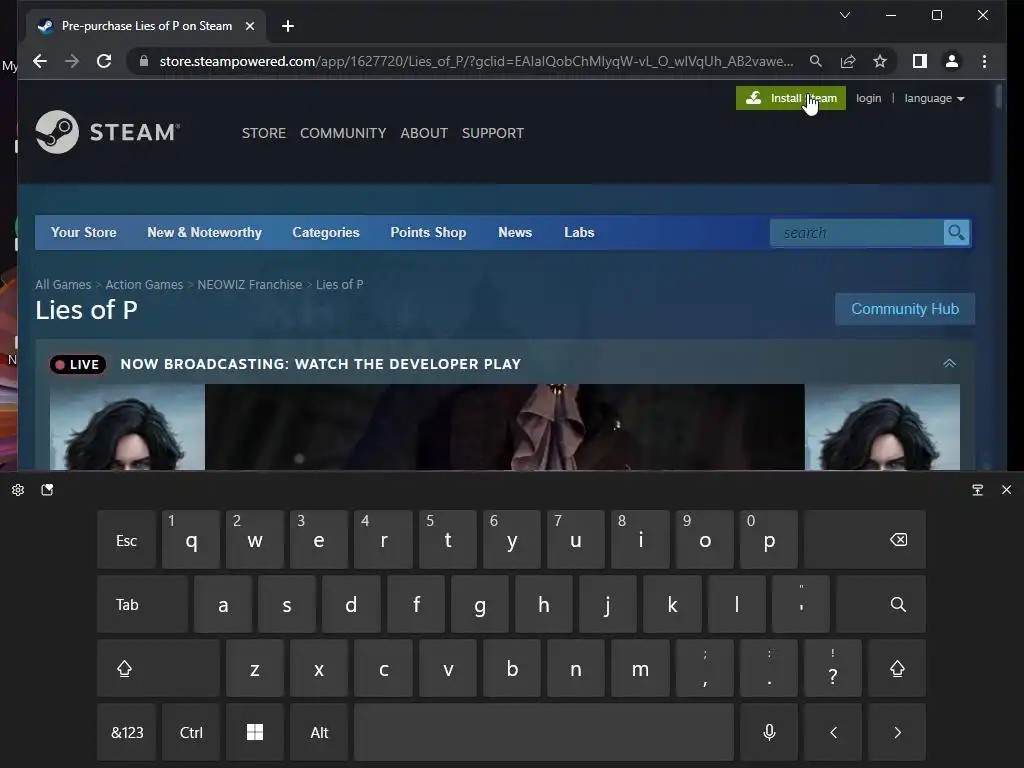Click the Steam logo in header
Viewport: 1024px width, 768px height.
[108, 132]
